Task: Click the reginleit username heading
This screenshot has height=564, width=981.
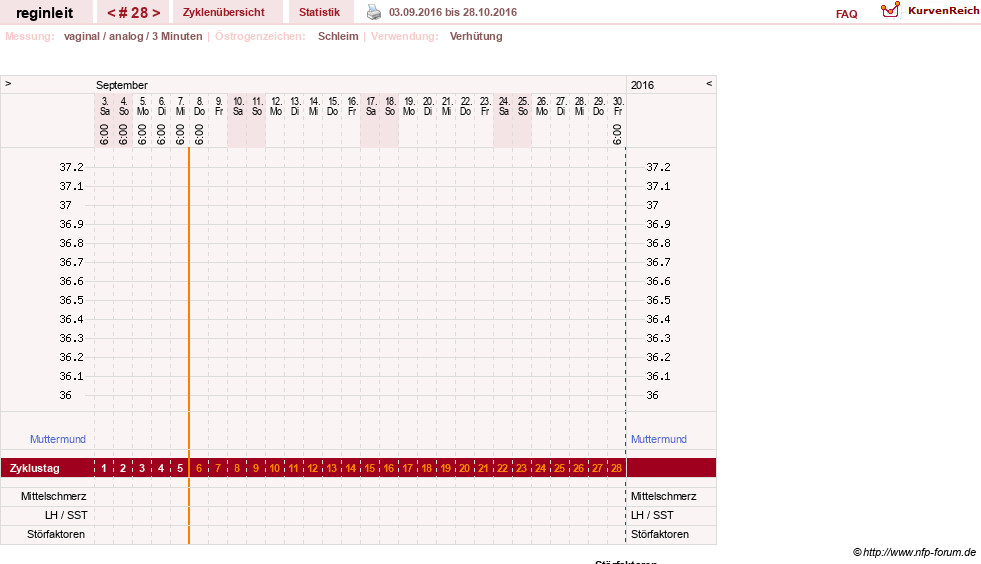Action: pos(44,13)
